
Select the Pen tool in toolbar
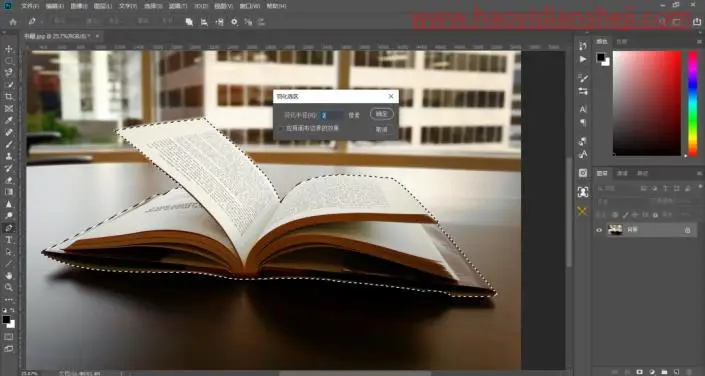[x=9, y=228]
